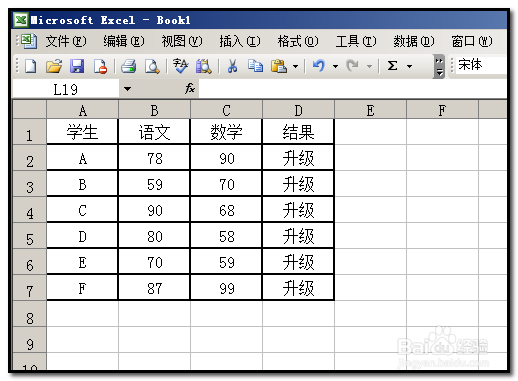Click the 学生 header cell
The image size is (518, 381).
click(82, 132)
